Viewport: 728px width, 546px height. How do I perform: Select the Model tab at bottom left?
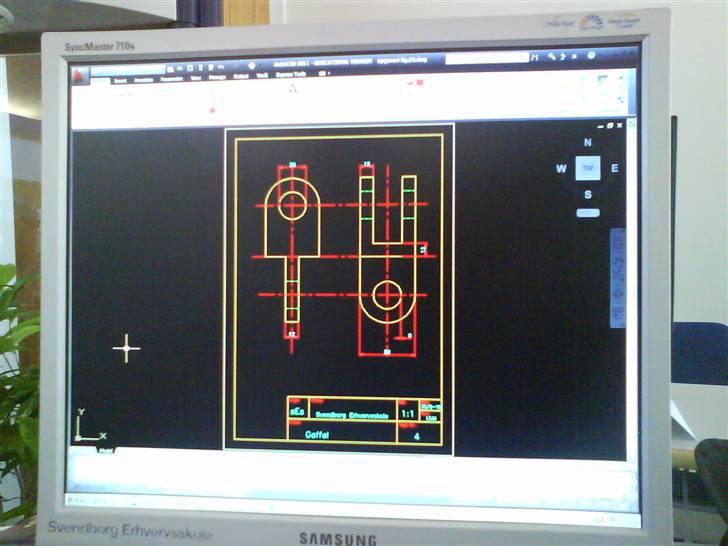(x=105, y=450)
